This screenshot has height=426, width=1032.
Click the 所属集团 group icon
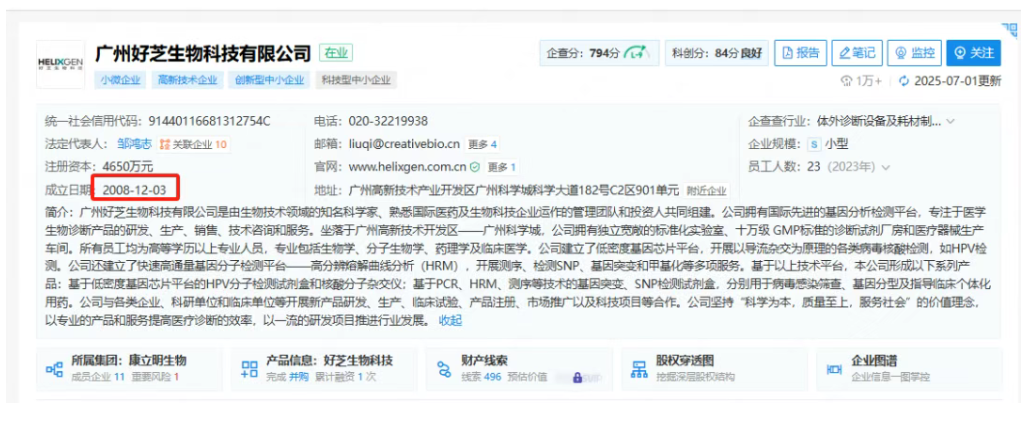coord(54,369)
